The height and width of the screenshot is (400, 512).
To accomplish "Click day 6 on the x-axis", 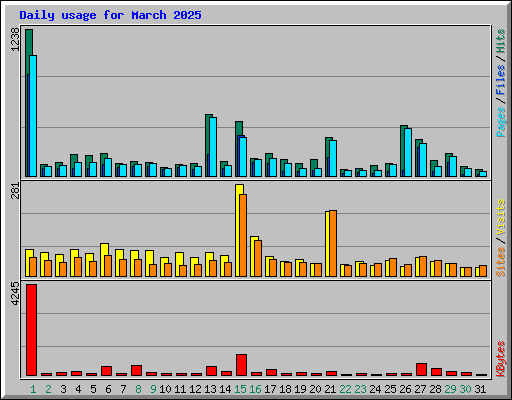I will tap(108, 389).
